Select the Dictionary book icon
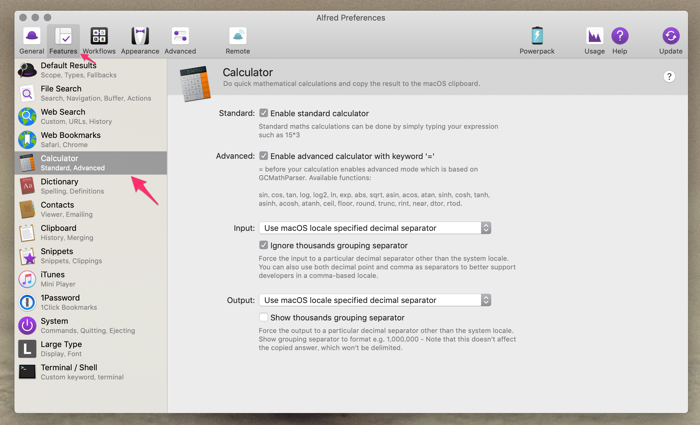 click(x=27, y=186)
